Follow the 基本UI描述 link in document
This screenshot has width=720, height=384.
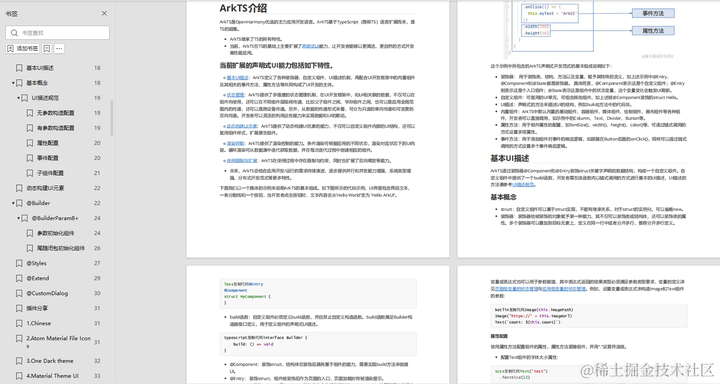pos(237,78)
